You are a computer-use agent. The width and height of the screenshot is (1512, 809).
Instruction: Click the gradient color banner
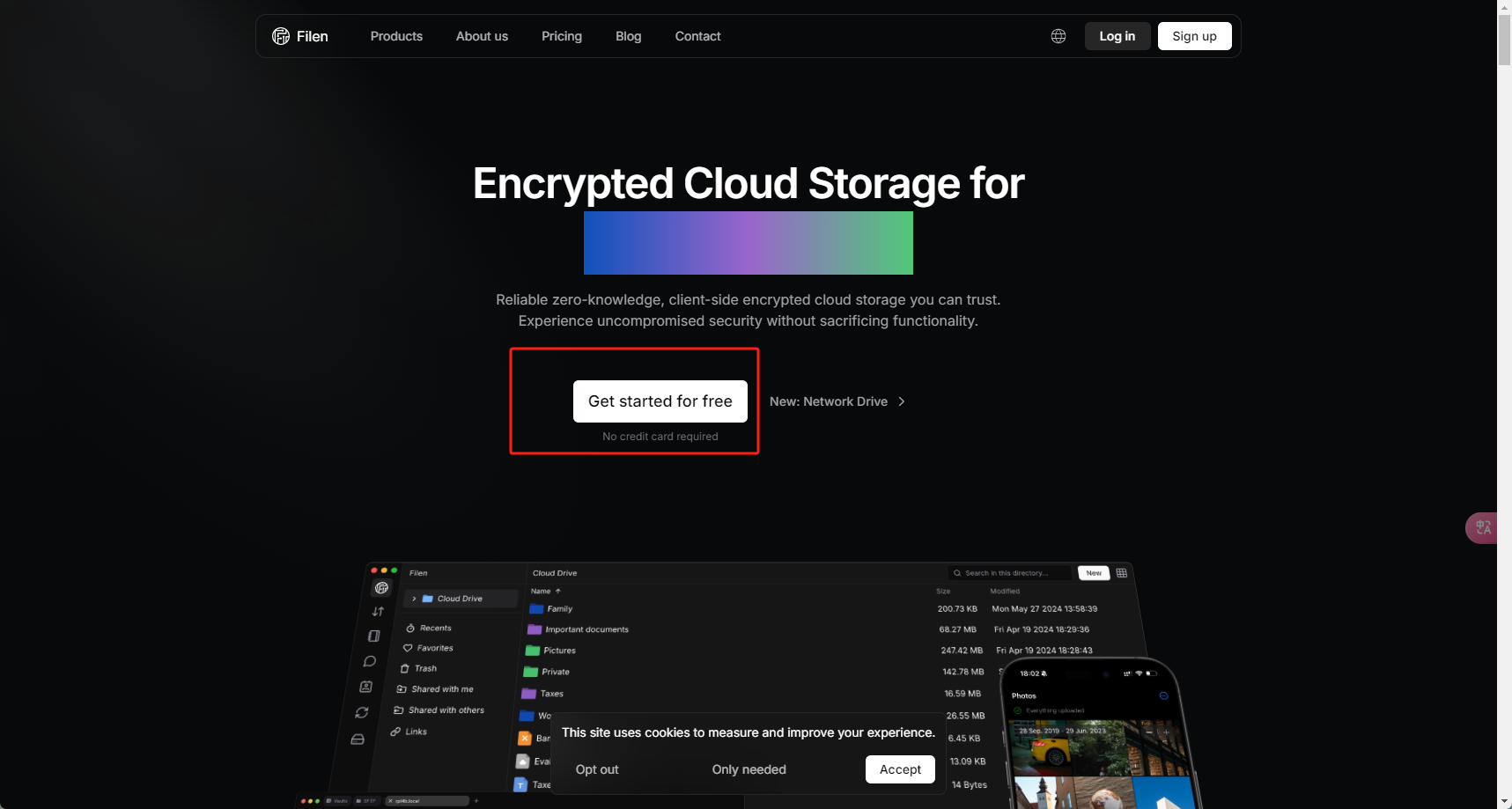pyautogui.click(x=748, y=243)
